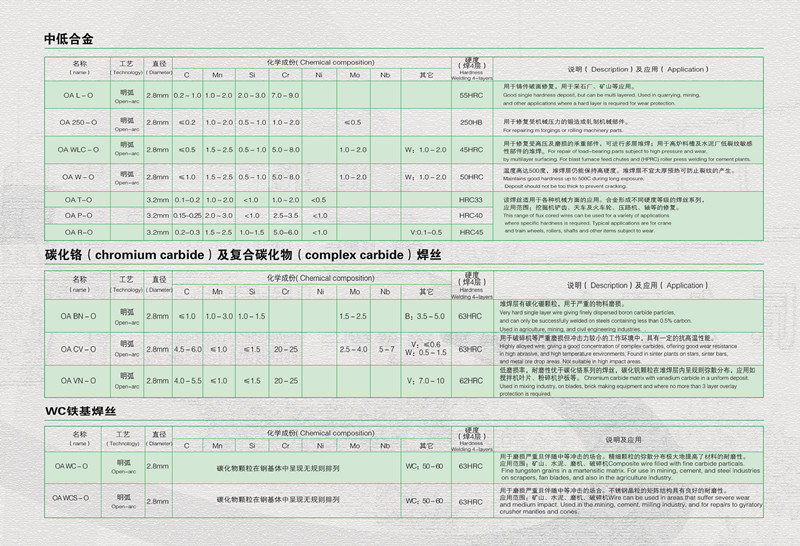800x546 pixels.
Task: Select the chromium carbide section heading
Action: (243, 255)
